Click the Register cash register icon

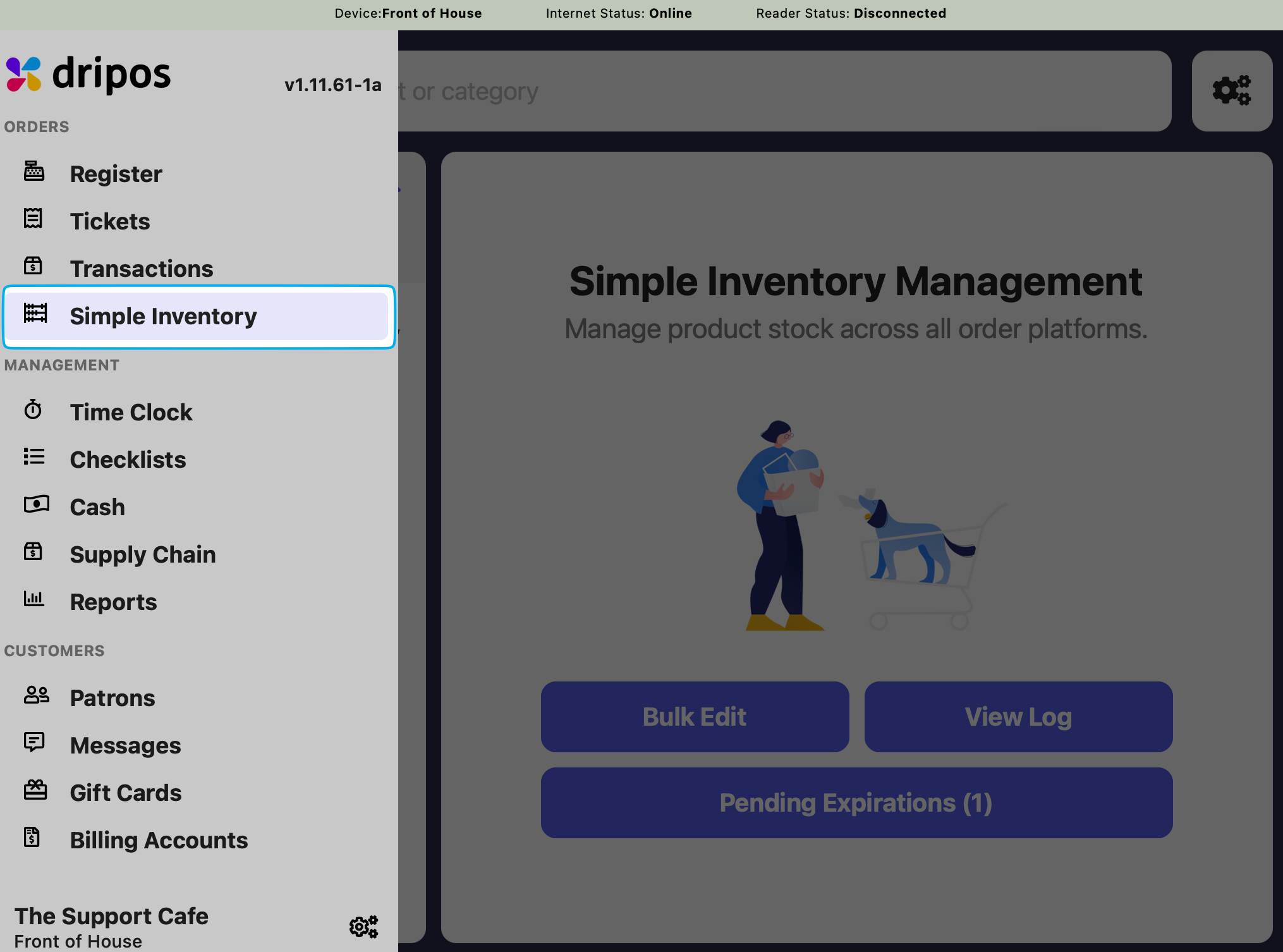[x=34, y=171]
